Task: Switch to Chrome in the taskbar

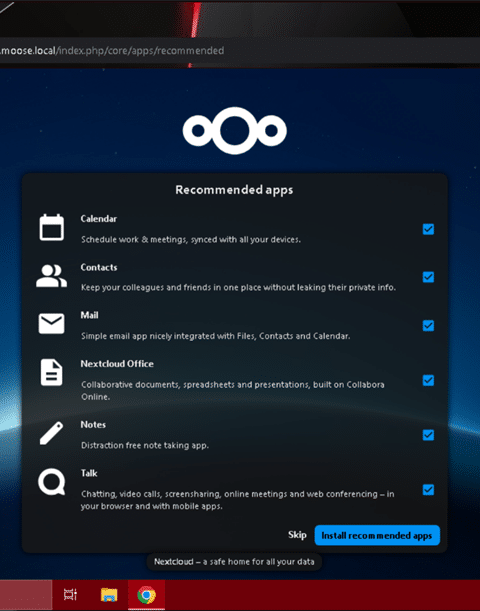Action: pos(146,595)
